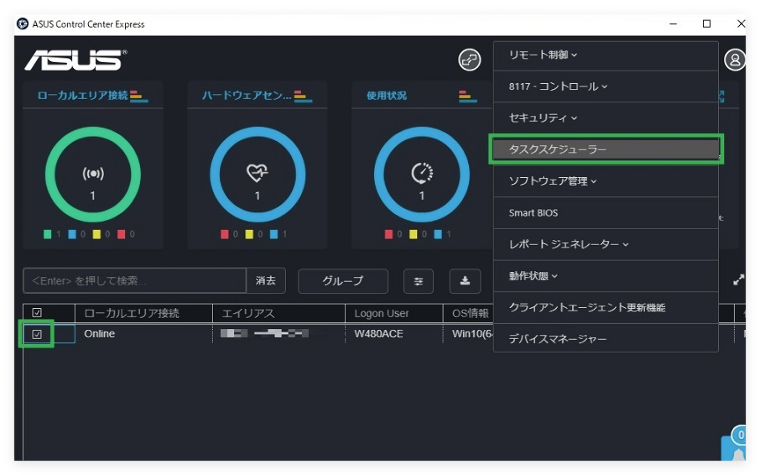
Task: Expand the 動作状態 submenu
Action: (x=606, y=276)
